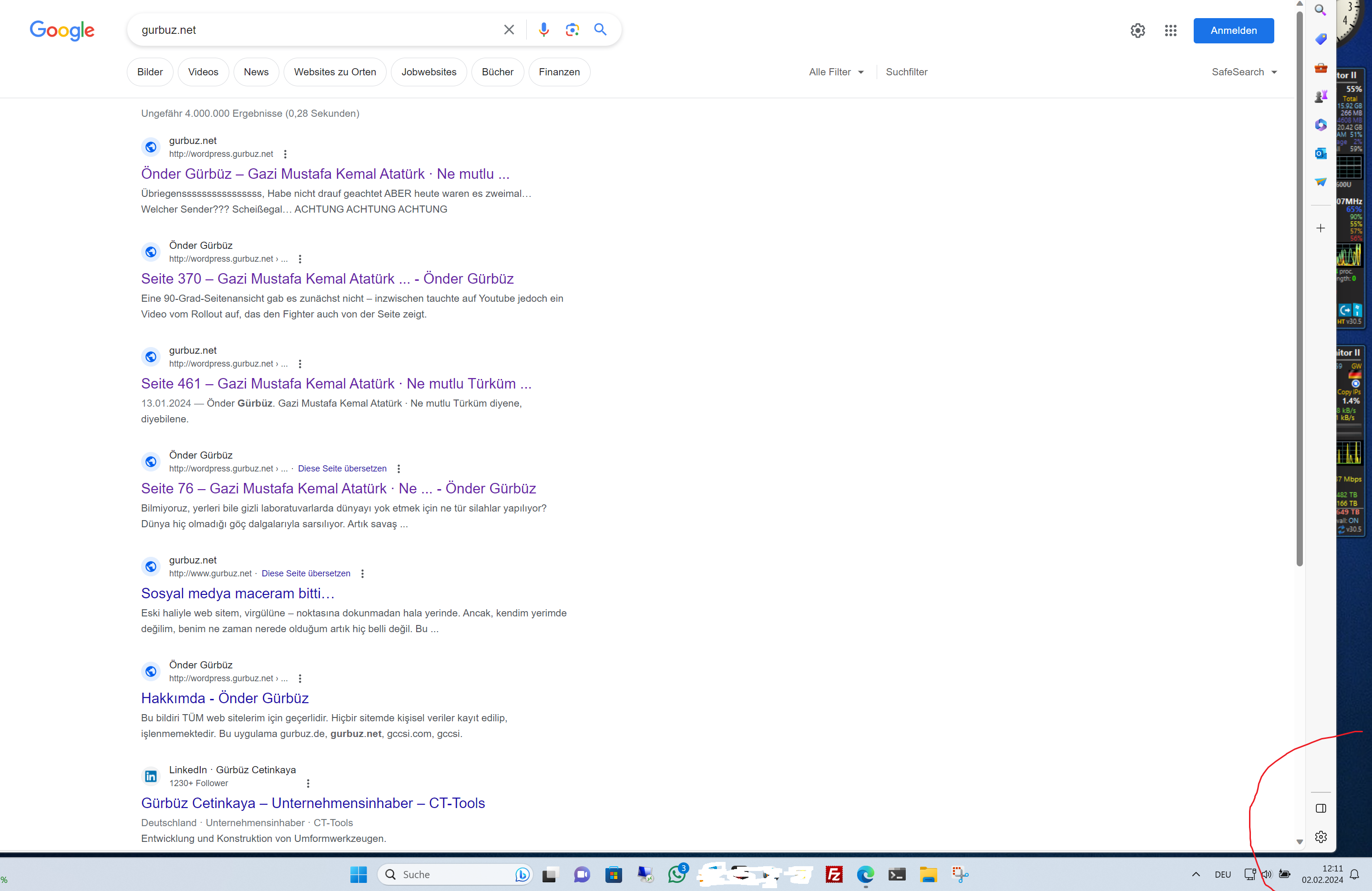Open more options for Sosyal medya result

pos(362,574)
